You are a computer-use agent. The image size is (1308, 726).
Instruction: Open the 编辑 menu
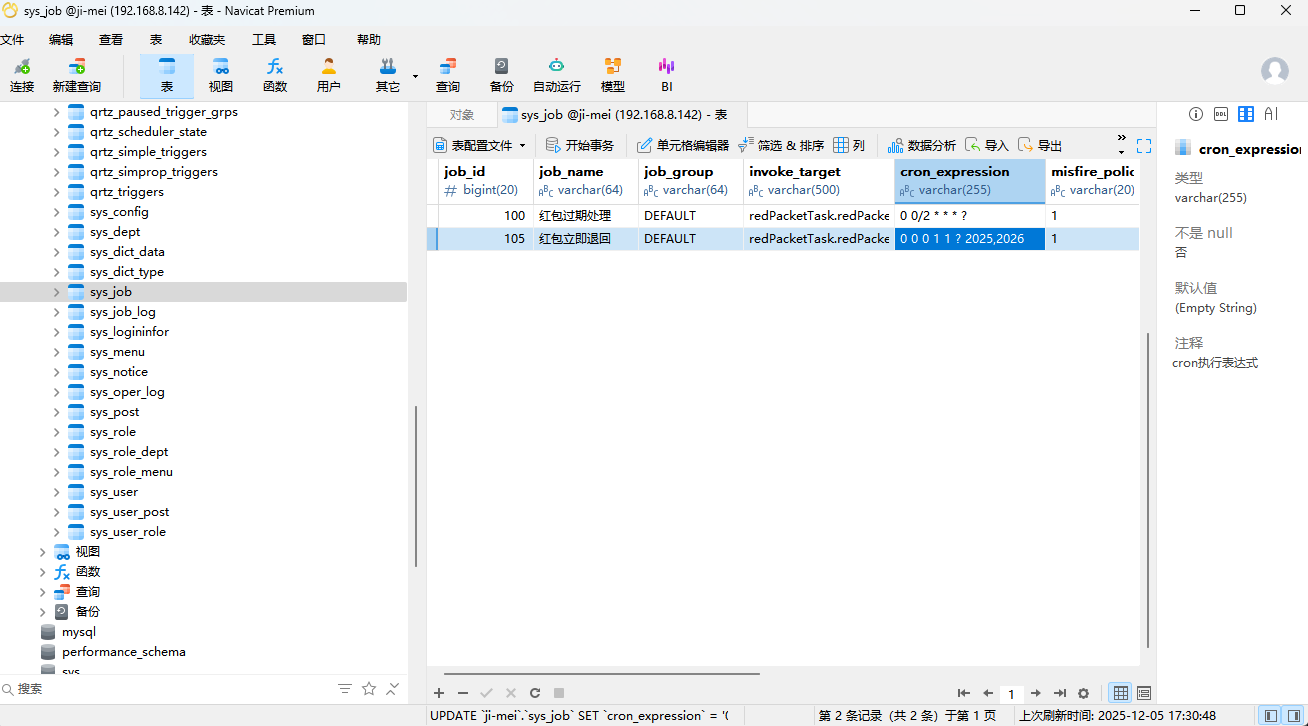point(61,39)
